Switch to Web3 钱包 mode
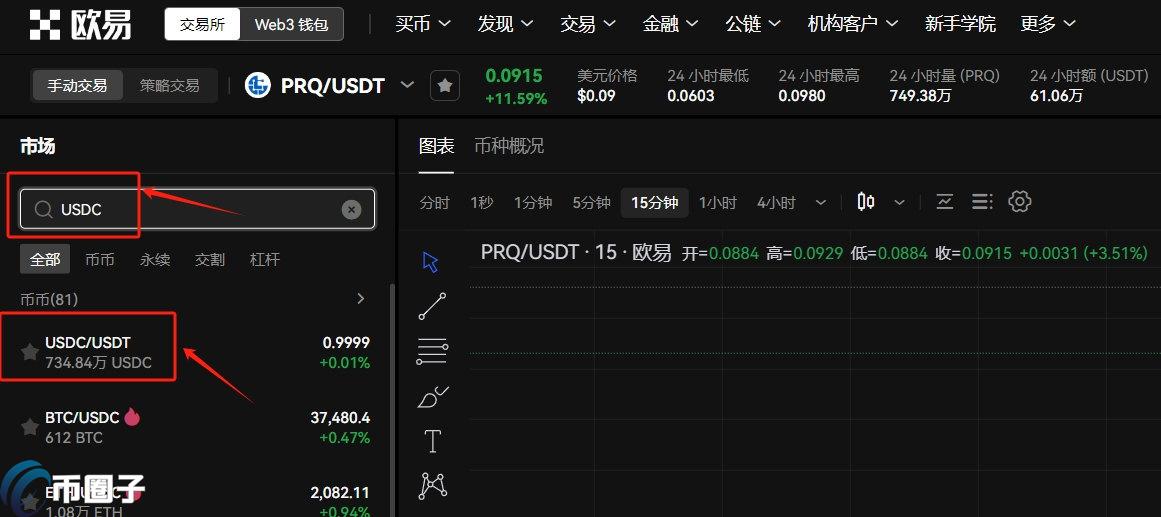This screenshot has width=1161, height=517. point(292,24)
